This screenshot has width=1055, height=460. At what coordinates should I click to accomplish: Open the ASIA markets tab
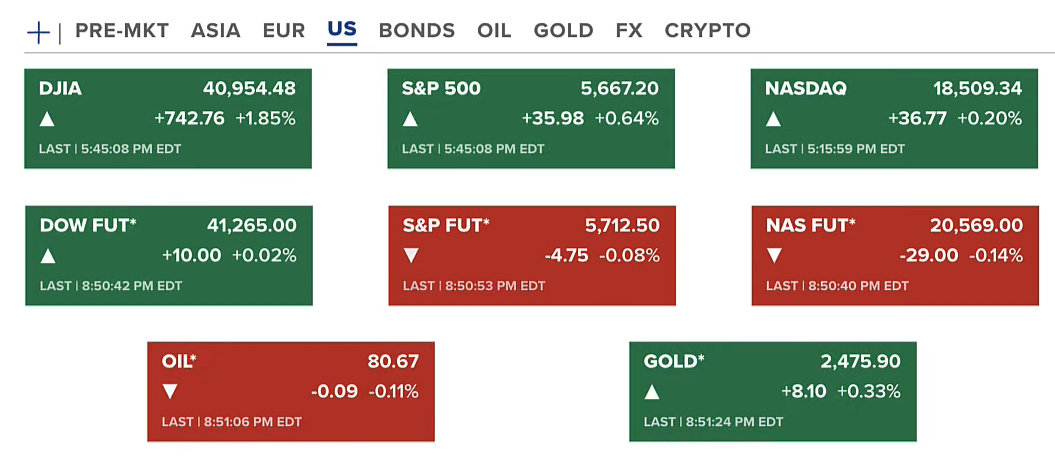point(216,31)
